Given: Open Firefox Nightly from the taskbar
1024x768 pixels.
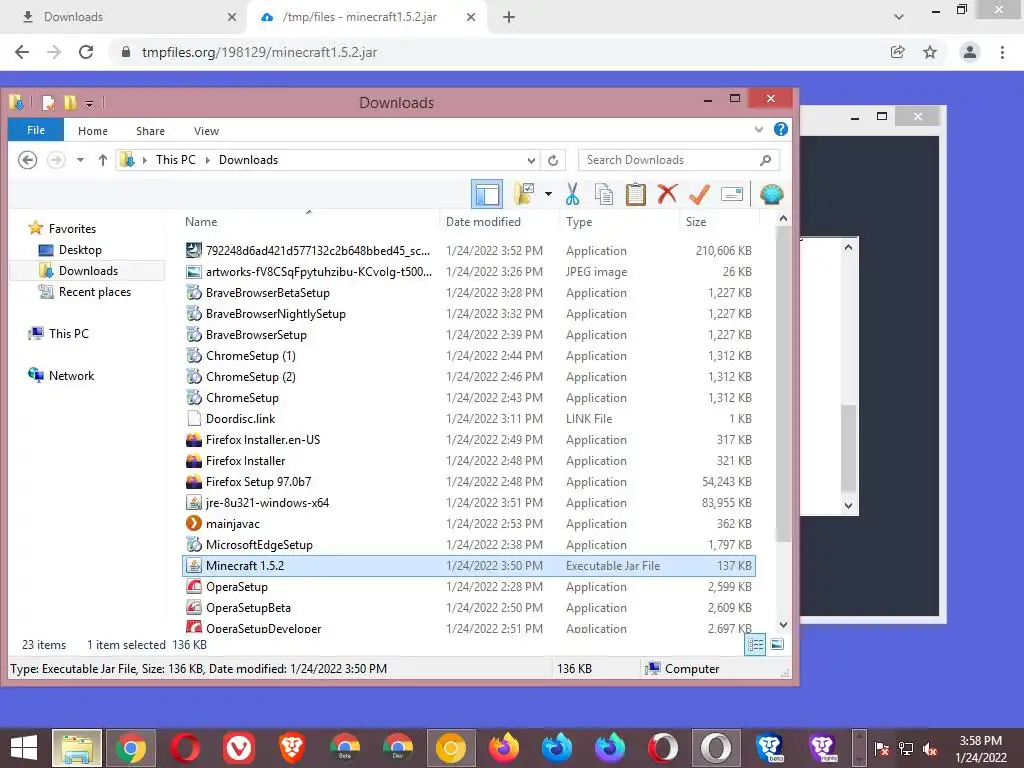Looking at the screenshot, I should [x=609, y=748].
